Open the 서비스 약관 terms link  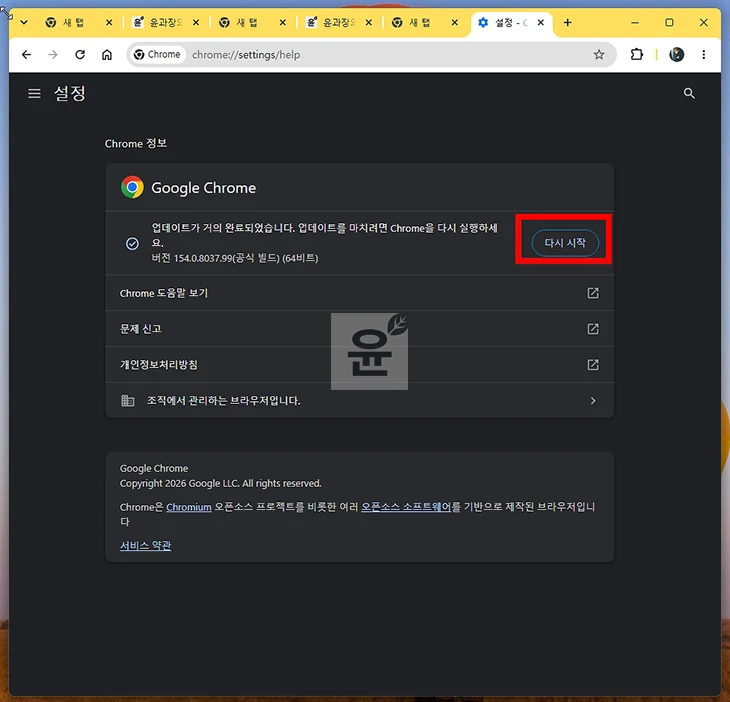click(x=145, y=545)
